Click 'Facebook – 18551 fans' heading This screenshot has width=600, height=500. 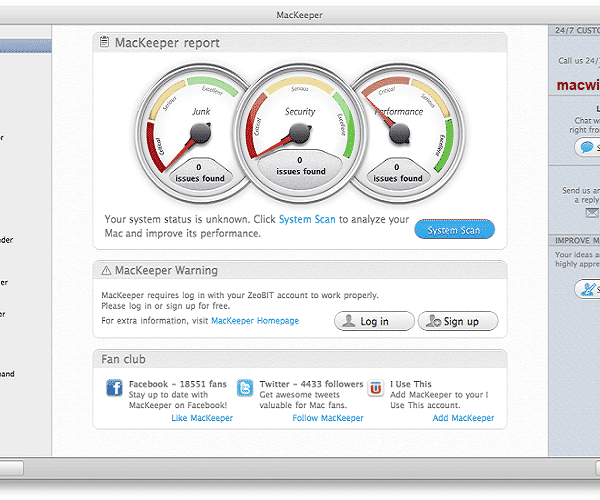click(x=178, y=384)
